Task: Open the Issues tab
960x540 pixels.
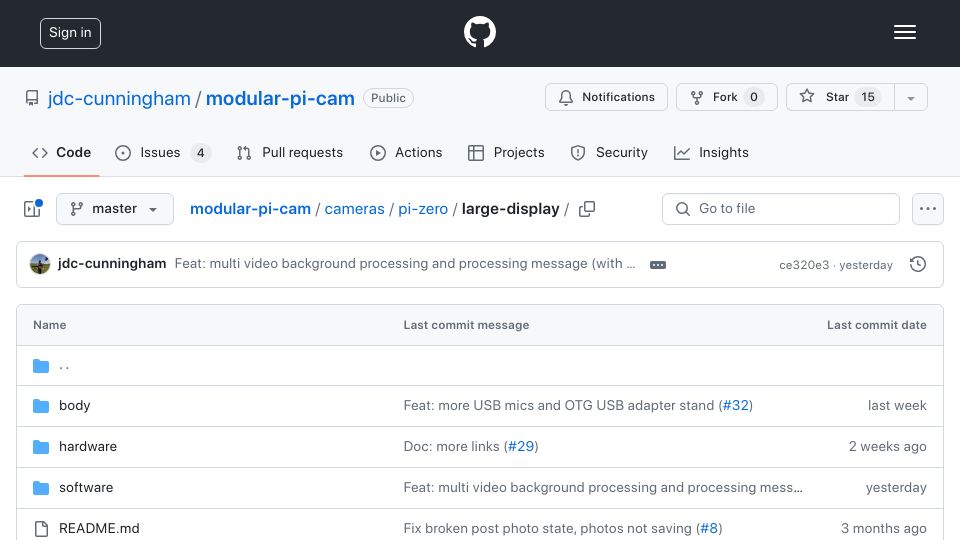Action: 163,152
